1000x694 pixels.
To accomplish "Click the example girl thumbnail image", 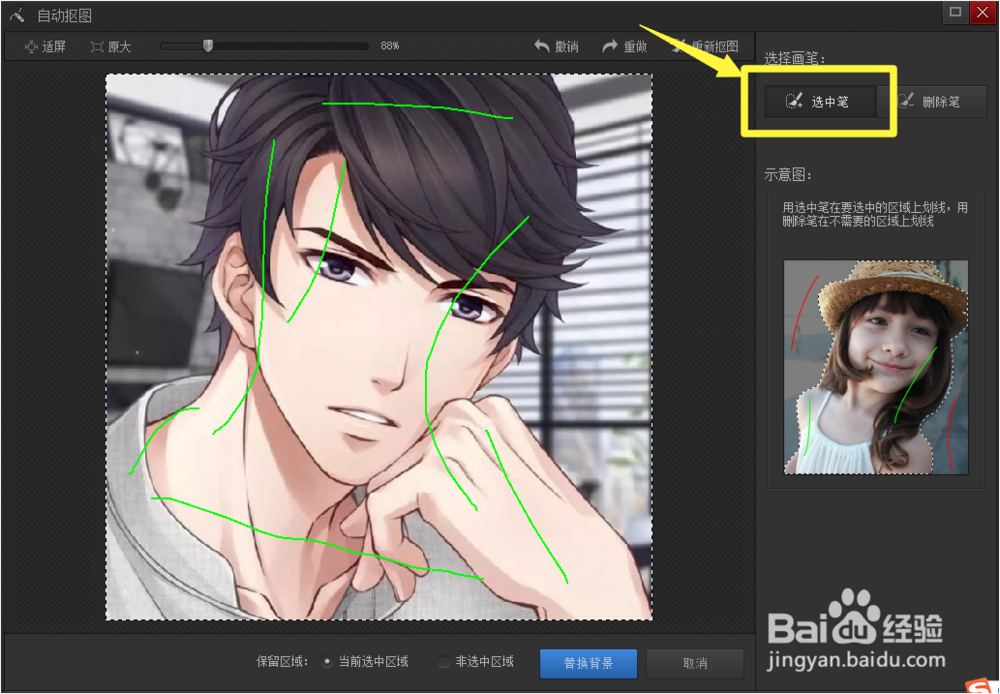I will 876,367.
